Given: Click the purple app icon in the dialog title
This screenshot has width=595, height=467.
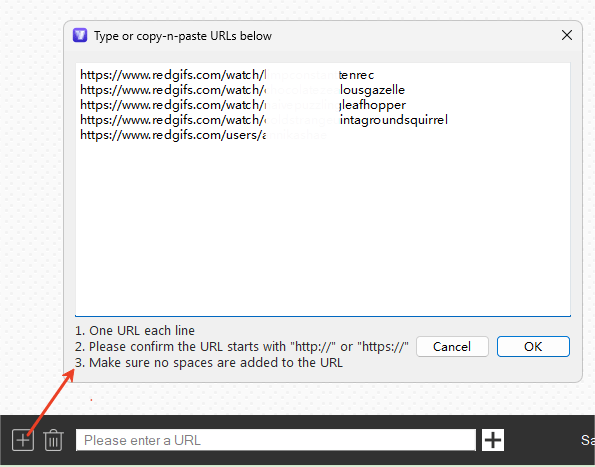Looking at the screenshot, I should click(80, 35).
